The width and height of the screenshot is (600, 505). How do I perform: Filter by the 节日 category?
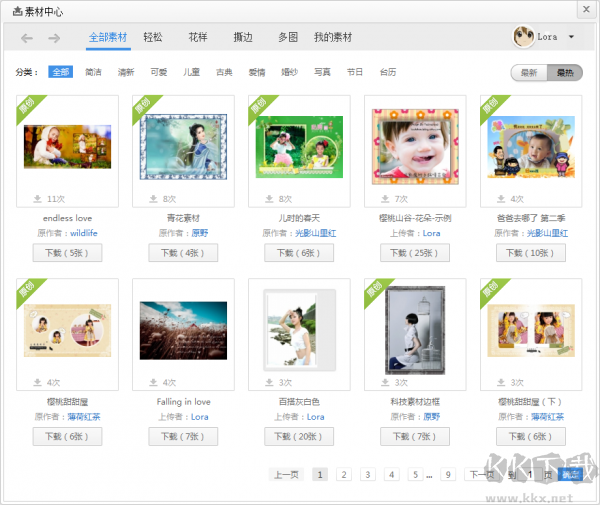click(x=355, y=72)
